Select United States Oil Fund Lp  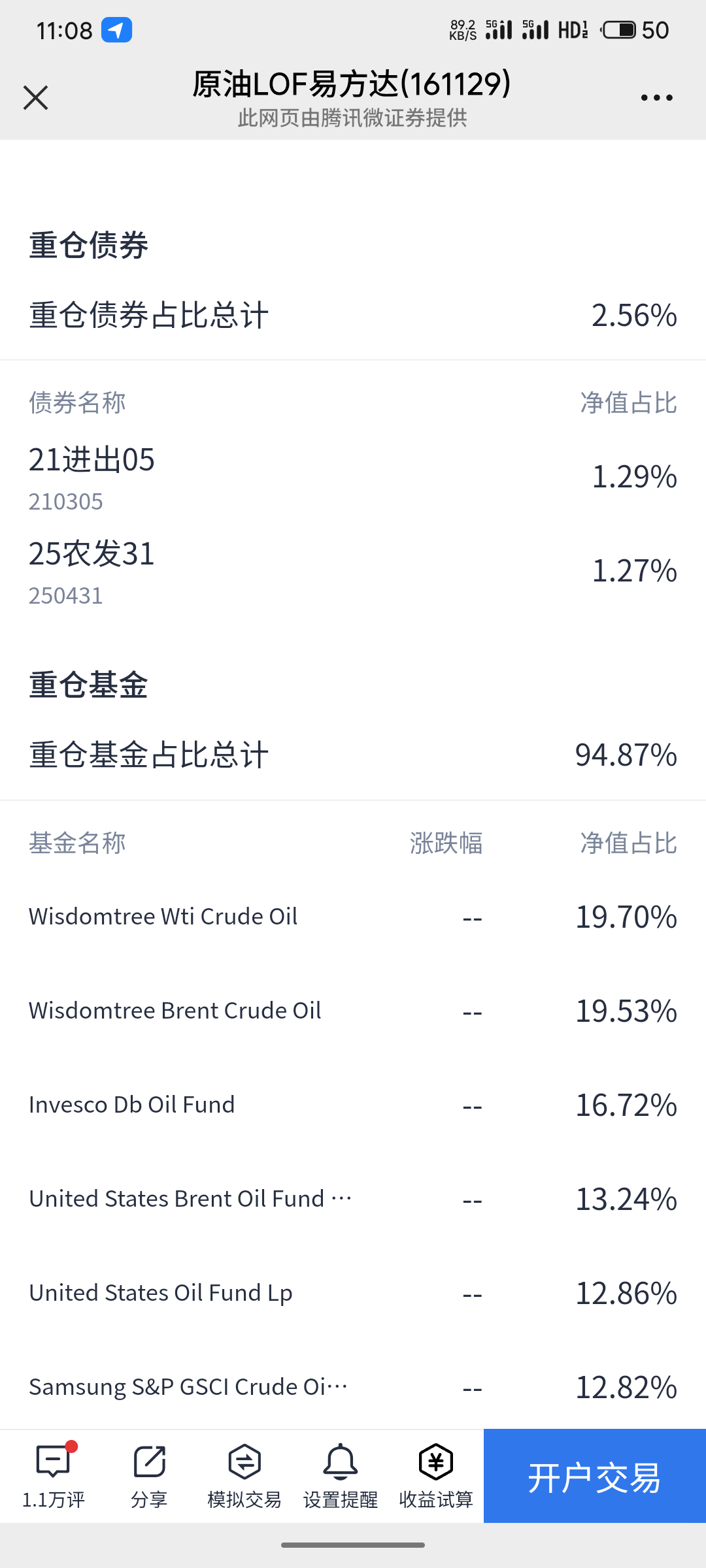(353, 1293)
